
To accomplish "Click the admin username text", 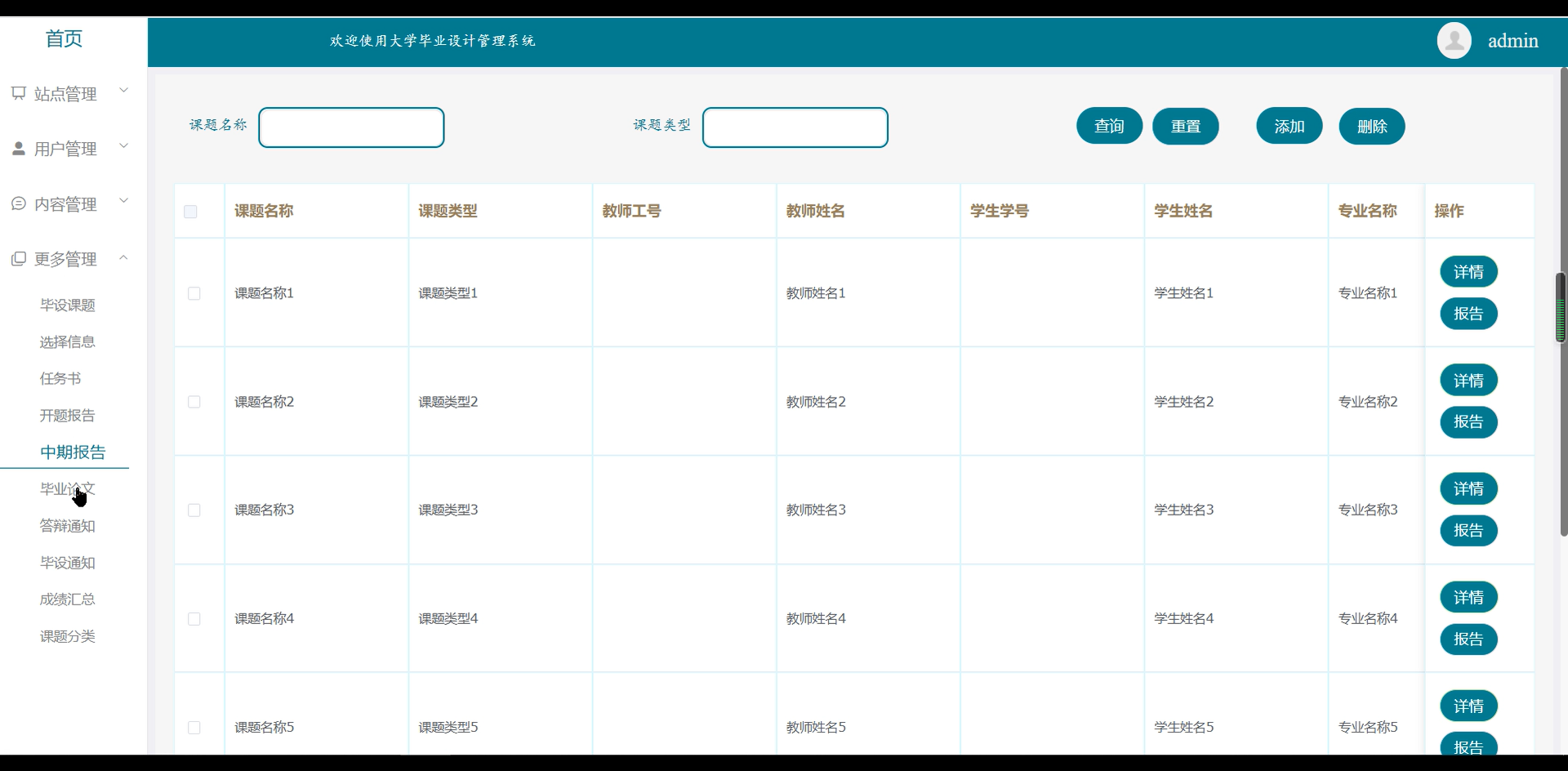I will [1513, 41].
